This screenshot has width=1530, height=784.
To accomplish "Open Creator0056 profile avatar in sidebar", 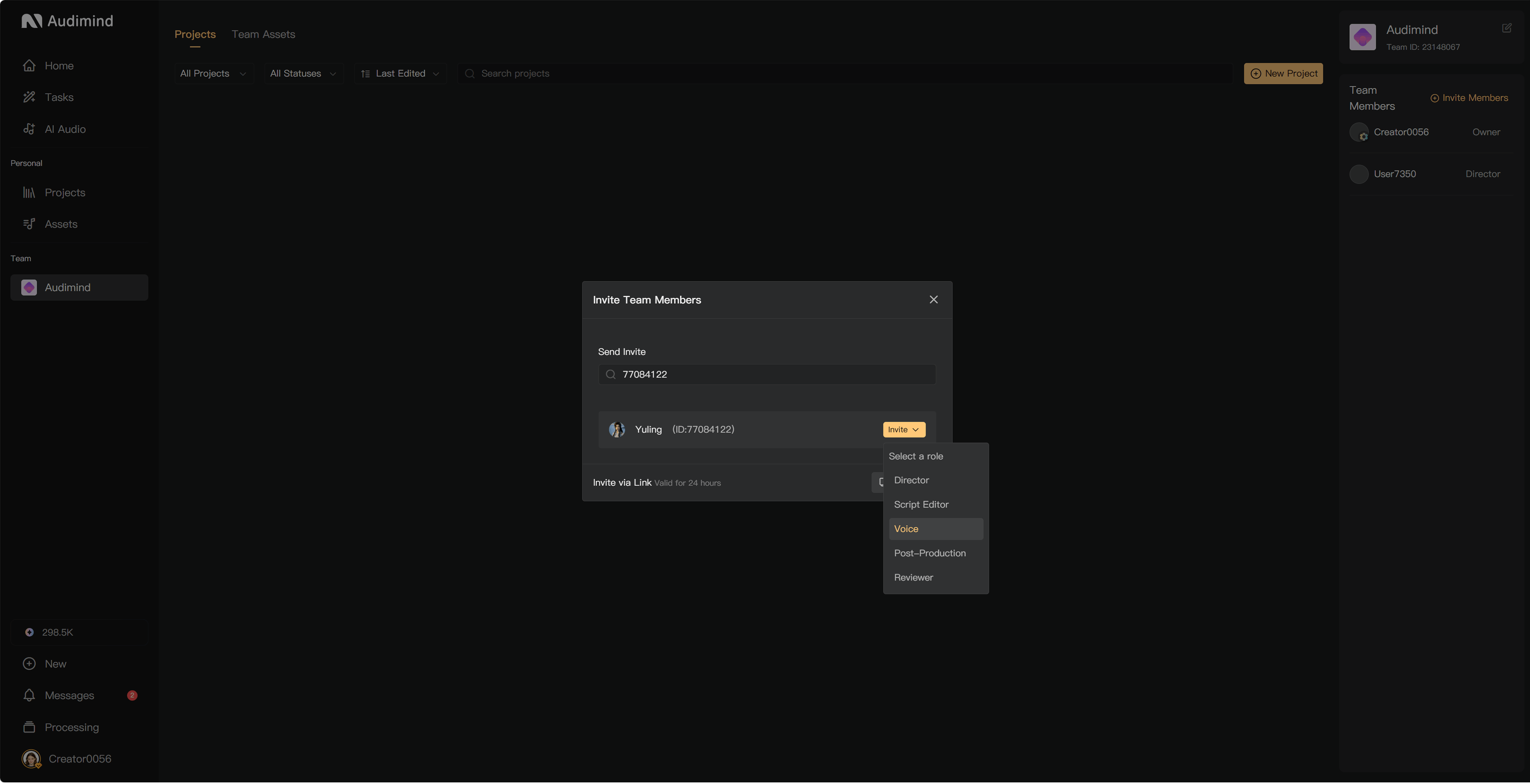I will [x=31, y=760].
